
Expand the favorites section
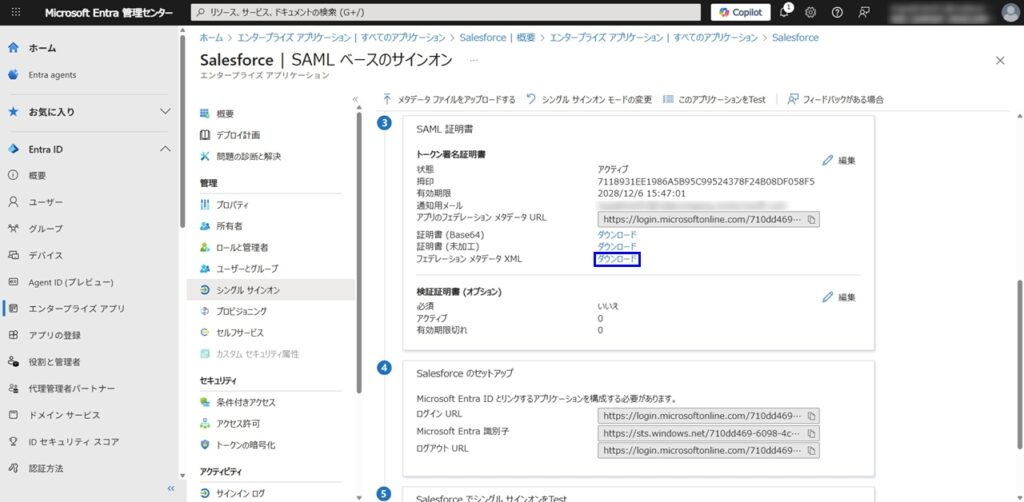click(x=165, y=111)
